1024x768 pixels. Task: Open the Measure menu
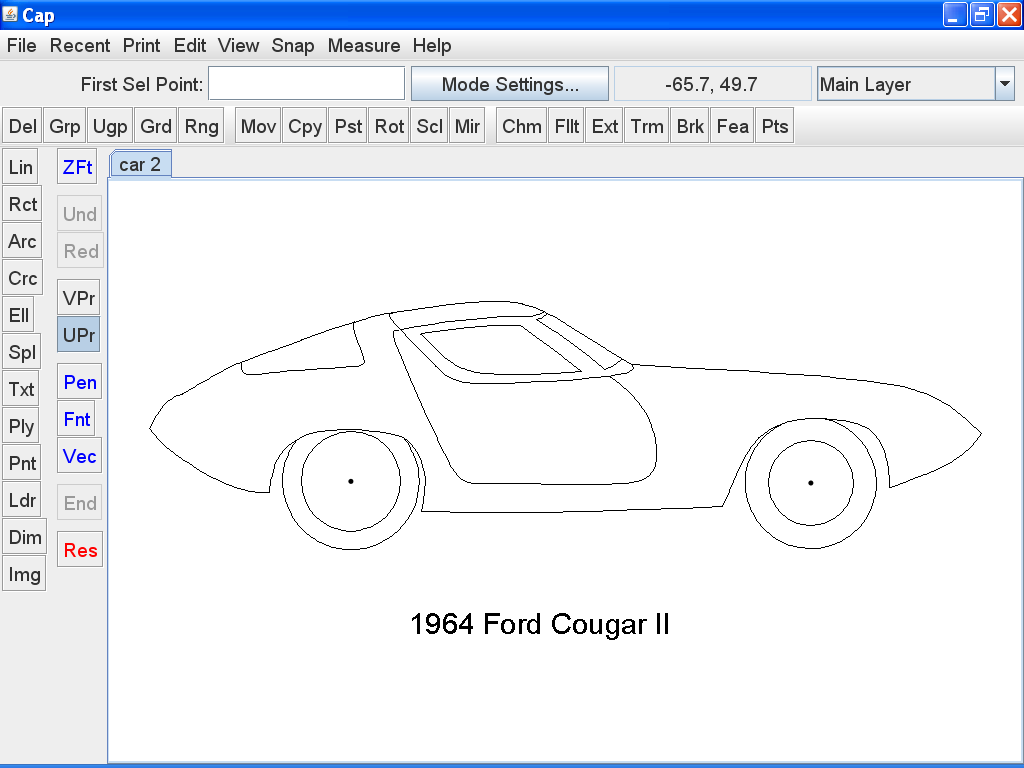pyautogui.click(x=364, y=46)
